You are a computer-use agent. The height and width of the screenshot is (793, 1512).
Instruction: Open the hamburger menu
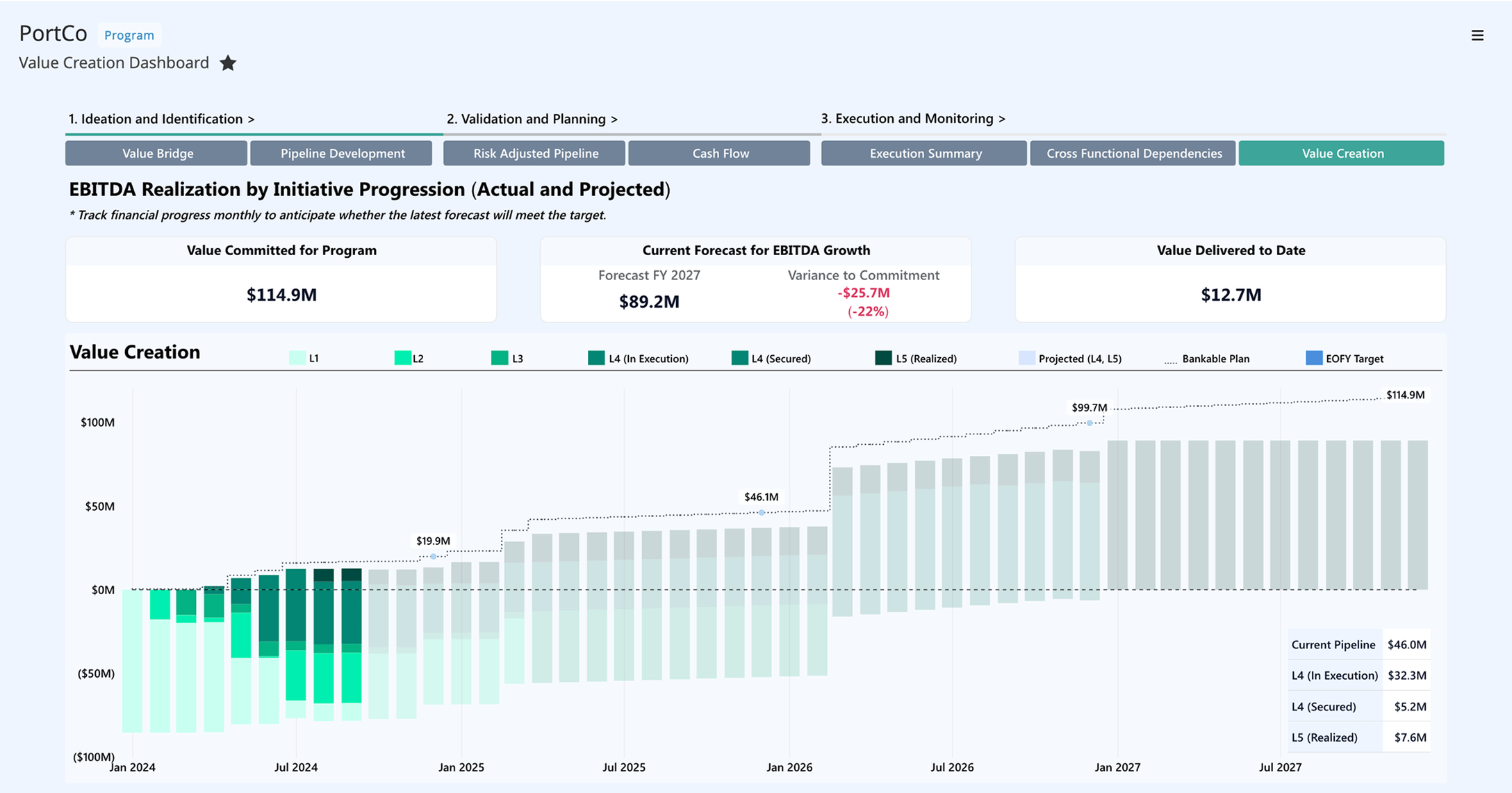tap(1477, 35)
